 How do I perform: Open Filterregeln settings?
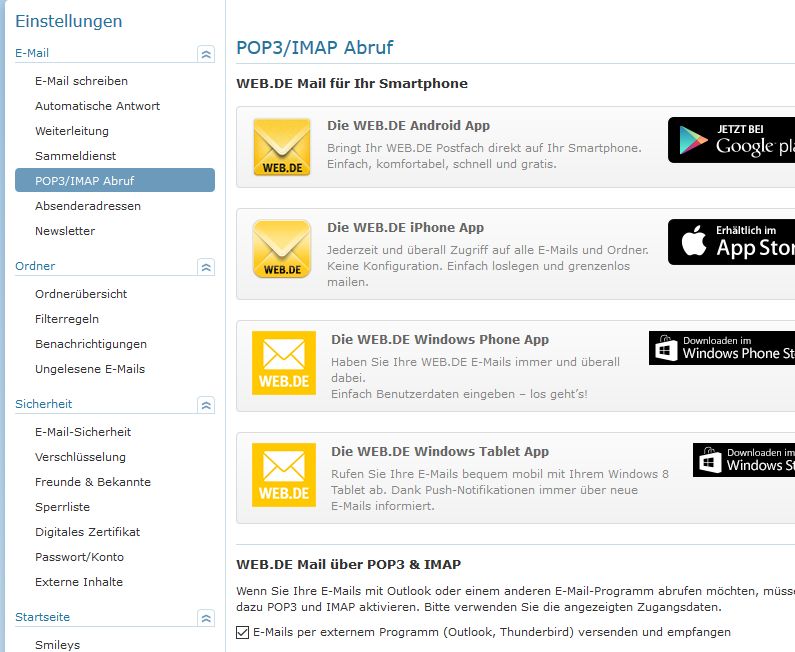(67, 319)
